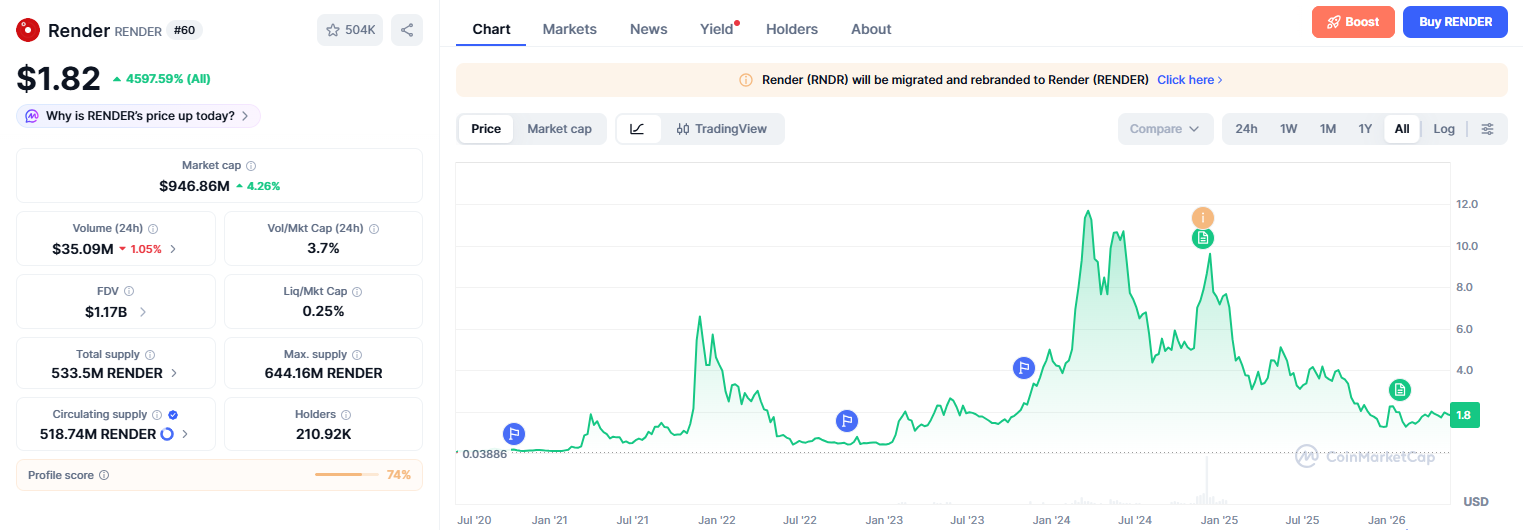Click Max. supply info icon
1523x530 pixels.
(x=357, y=355)
